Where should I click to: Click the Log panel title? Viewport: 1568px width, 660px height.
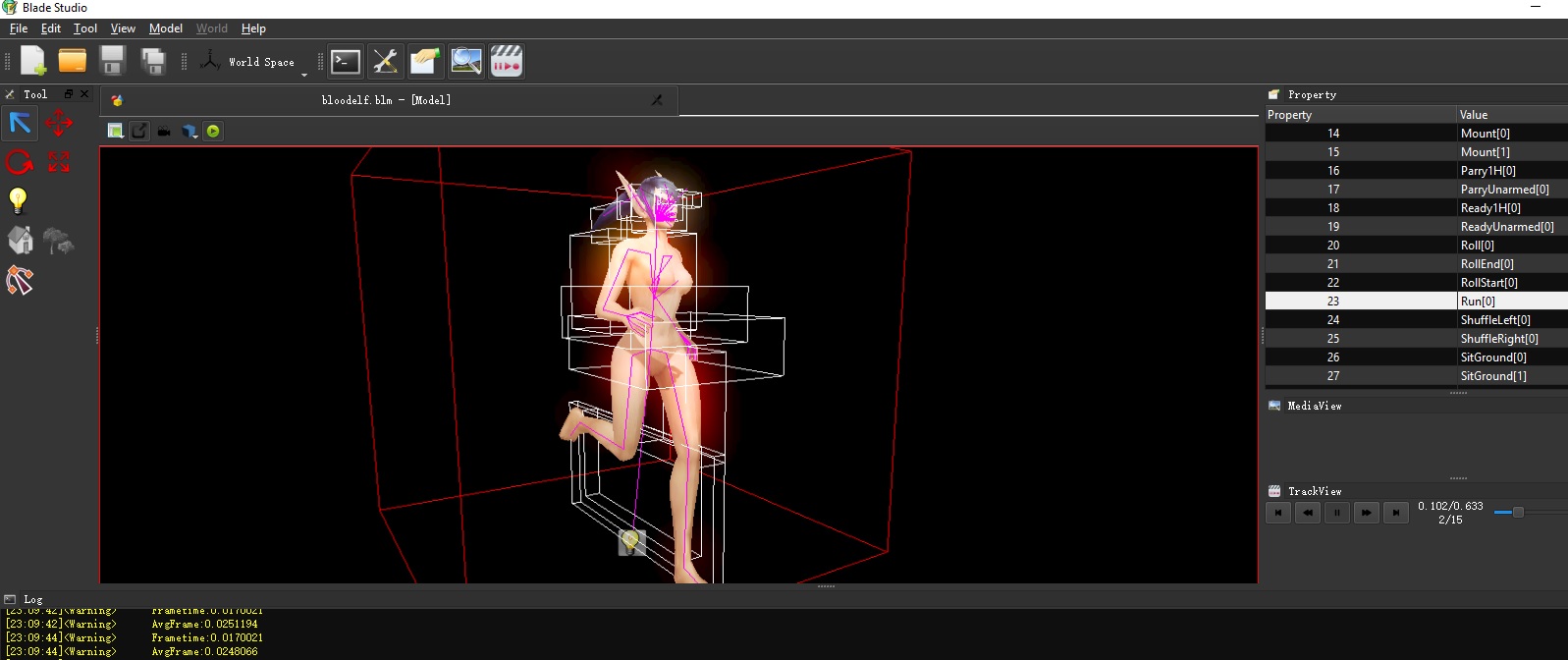tap(33, 599)
